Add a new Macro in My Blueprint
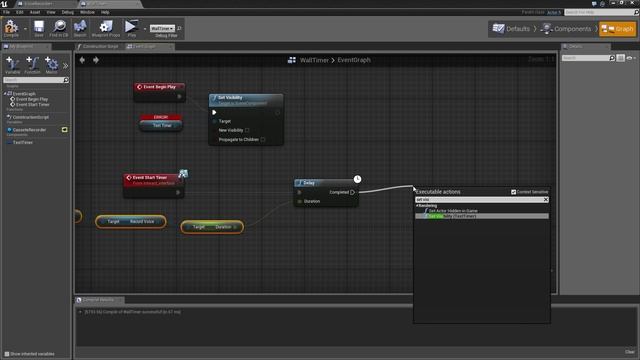640x360 pixels. click(x=51, y=65)
